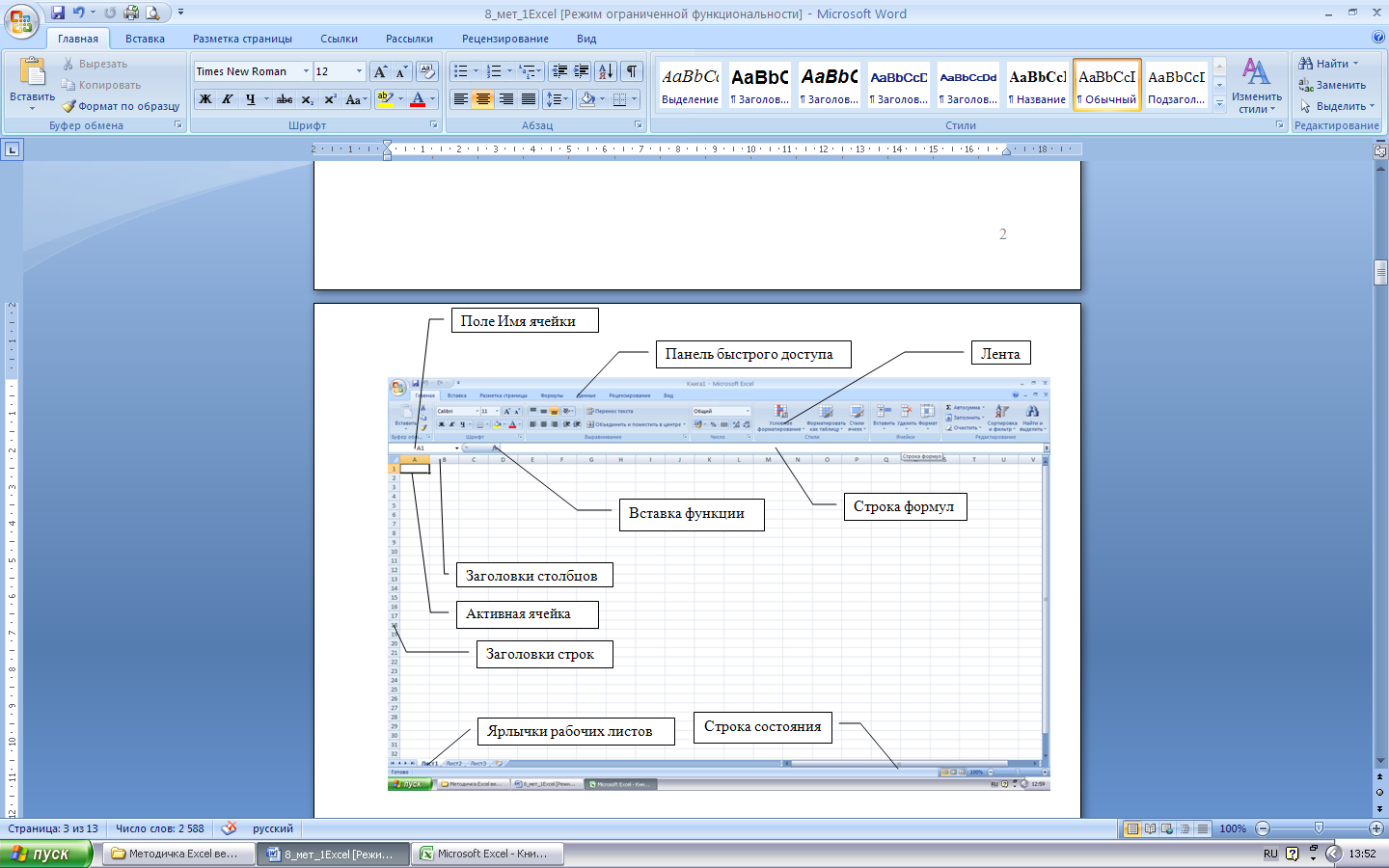
Task: Toggle Print Layout view button
Action: pos(1132,828)
